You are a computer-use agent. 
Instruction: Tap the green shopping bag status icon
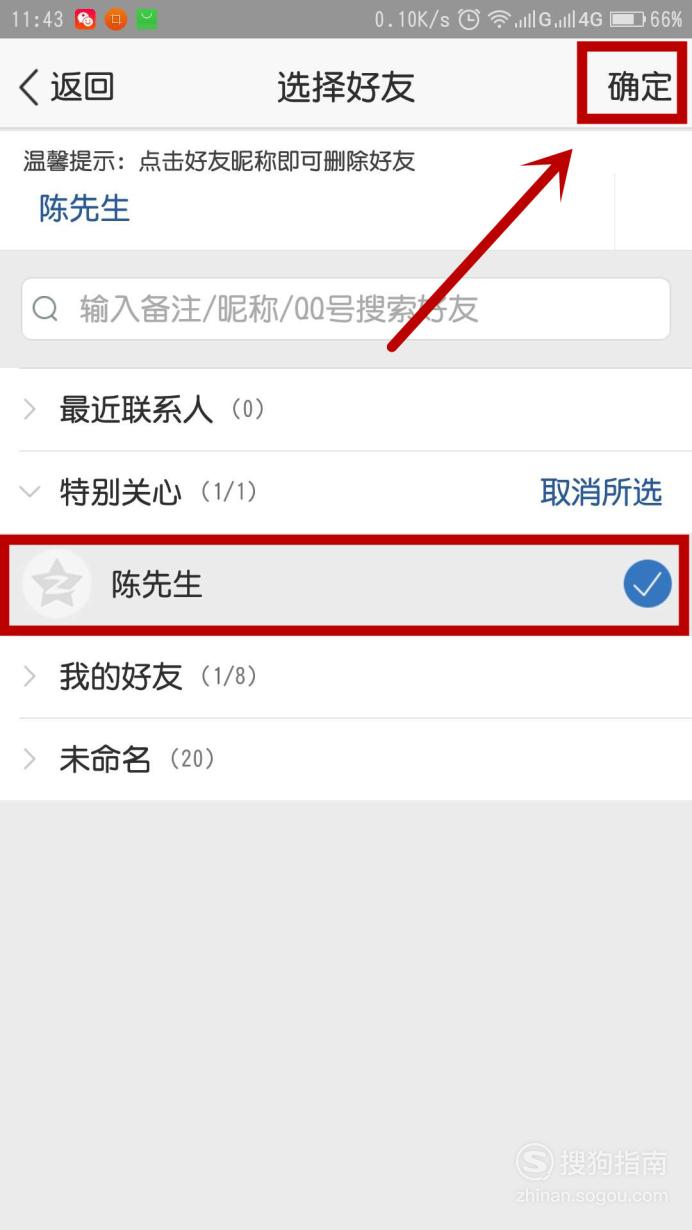[147, 19]
